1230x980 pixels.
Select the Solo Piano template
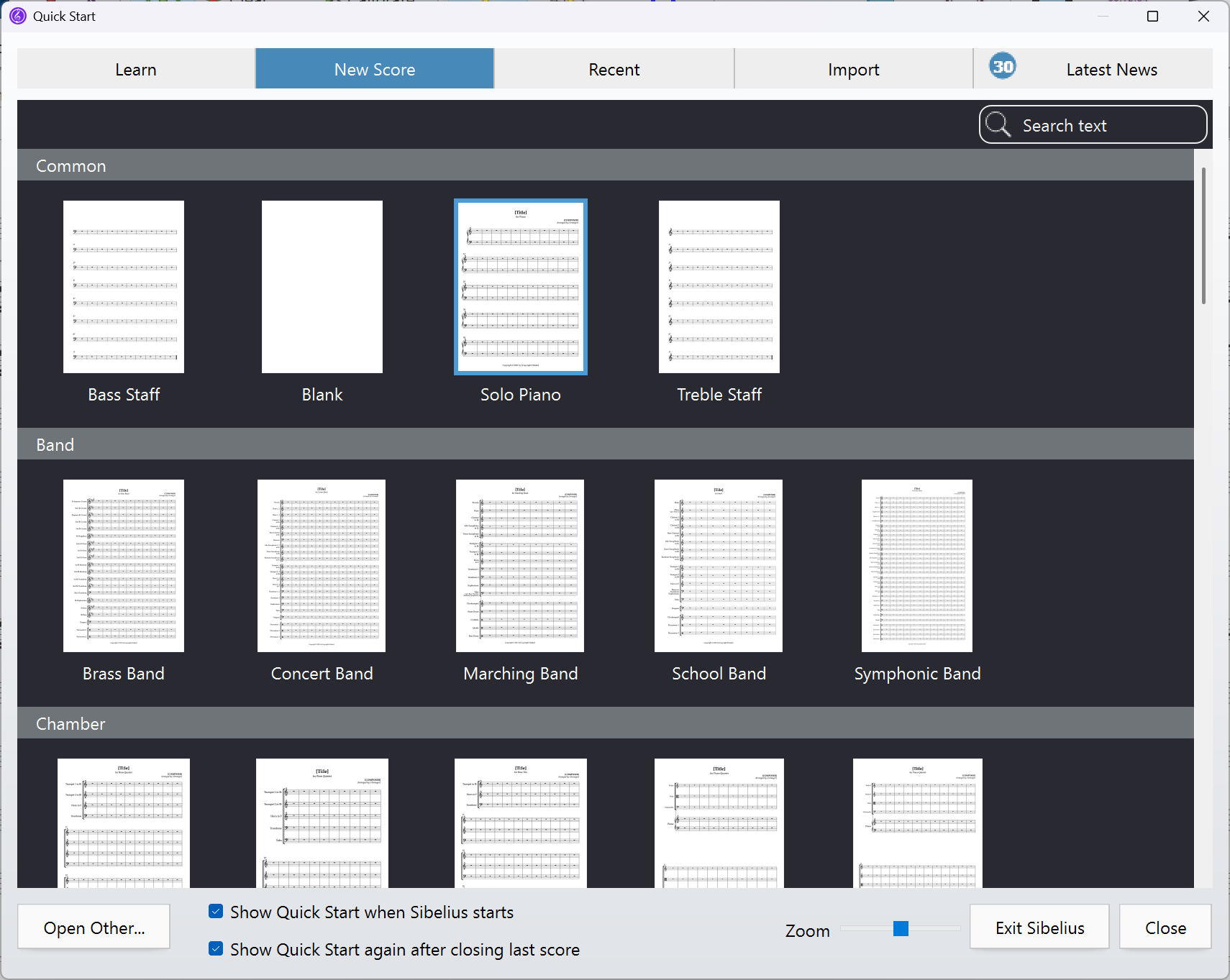pos(521,287)
